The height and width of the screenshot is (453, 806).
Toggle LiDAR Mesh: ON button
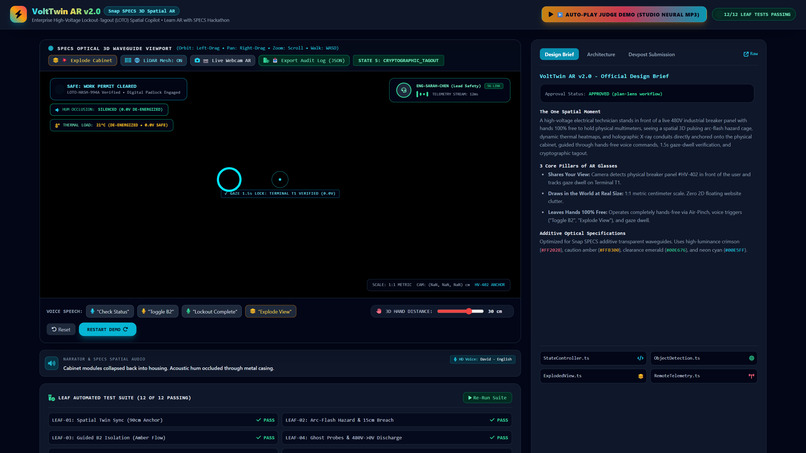pos(154,60)
